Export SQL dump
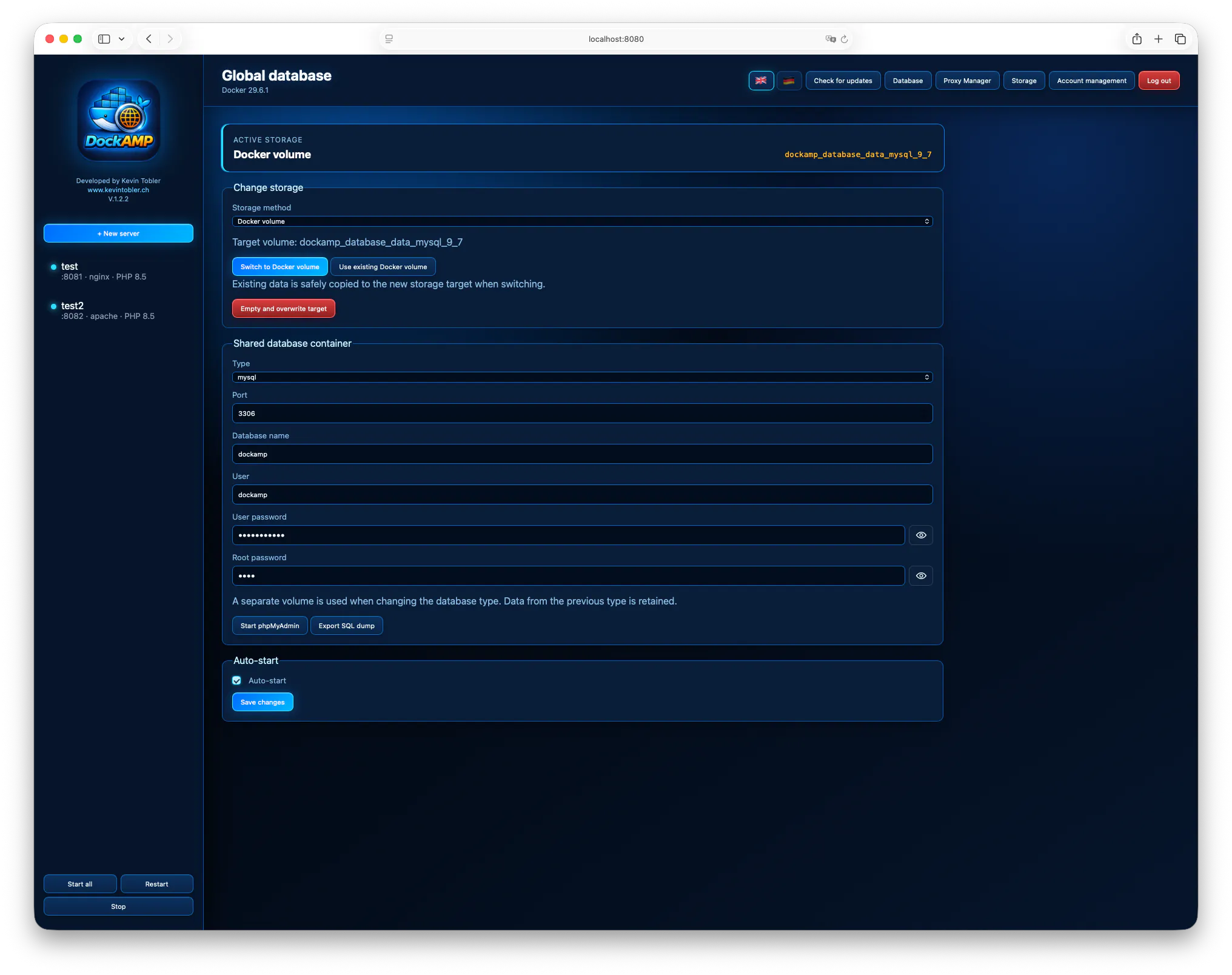The width and height of the screenshot is (1232, 975). point(346,626)
